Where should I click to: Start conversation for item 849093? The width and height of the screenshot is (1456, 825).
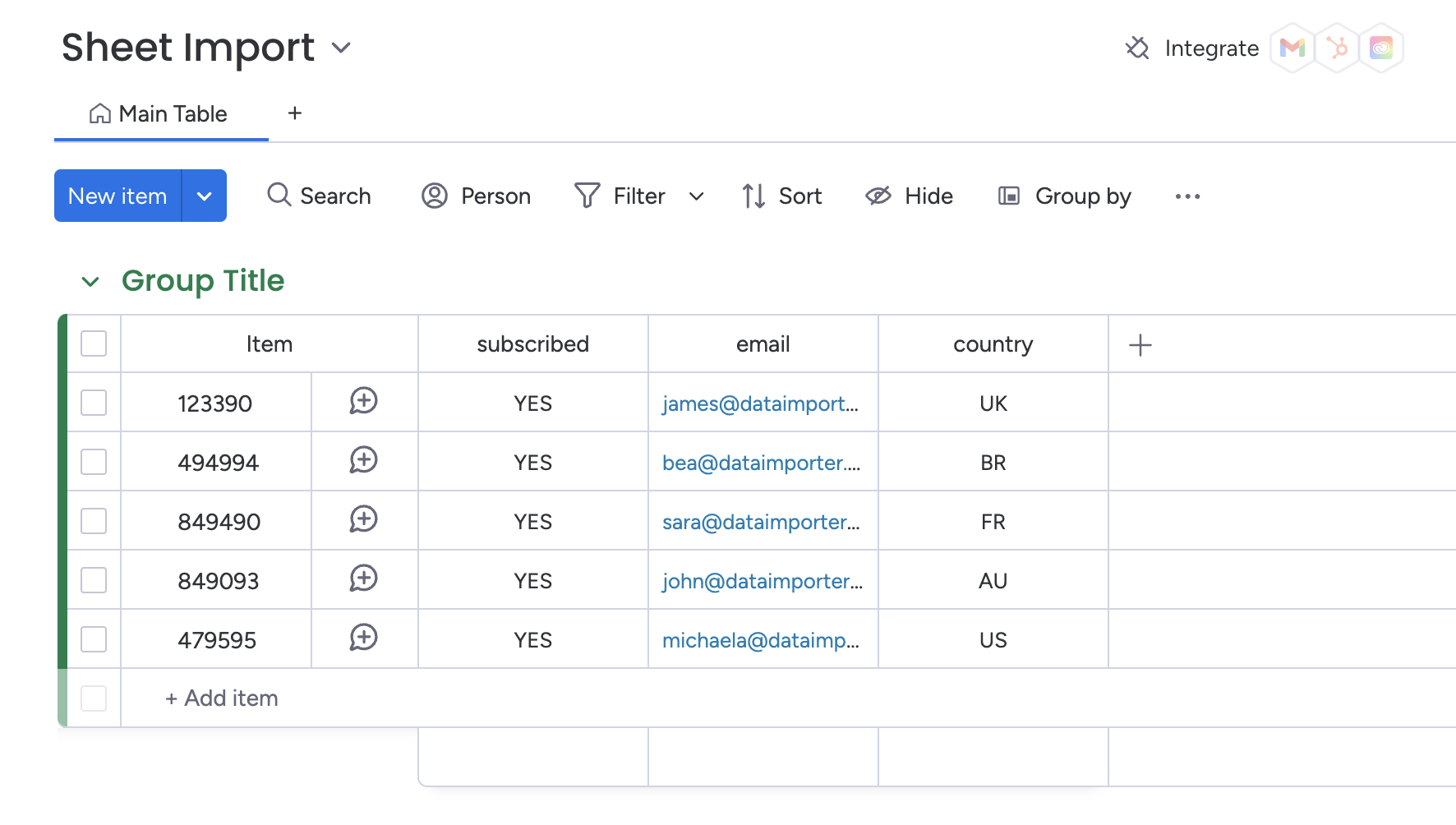coord(363,578)
